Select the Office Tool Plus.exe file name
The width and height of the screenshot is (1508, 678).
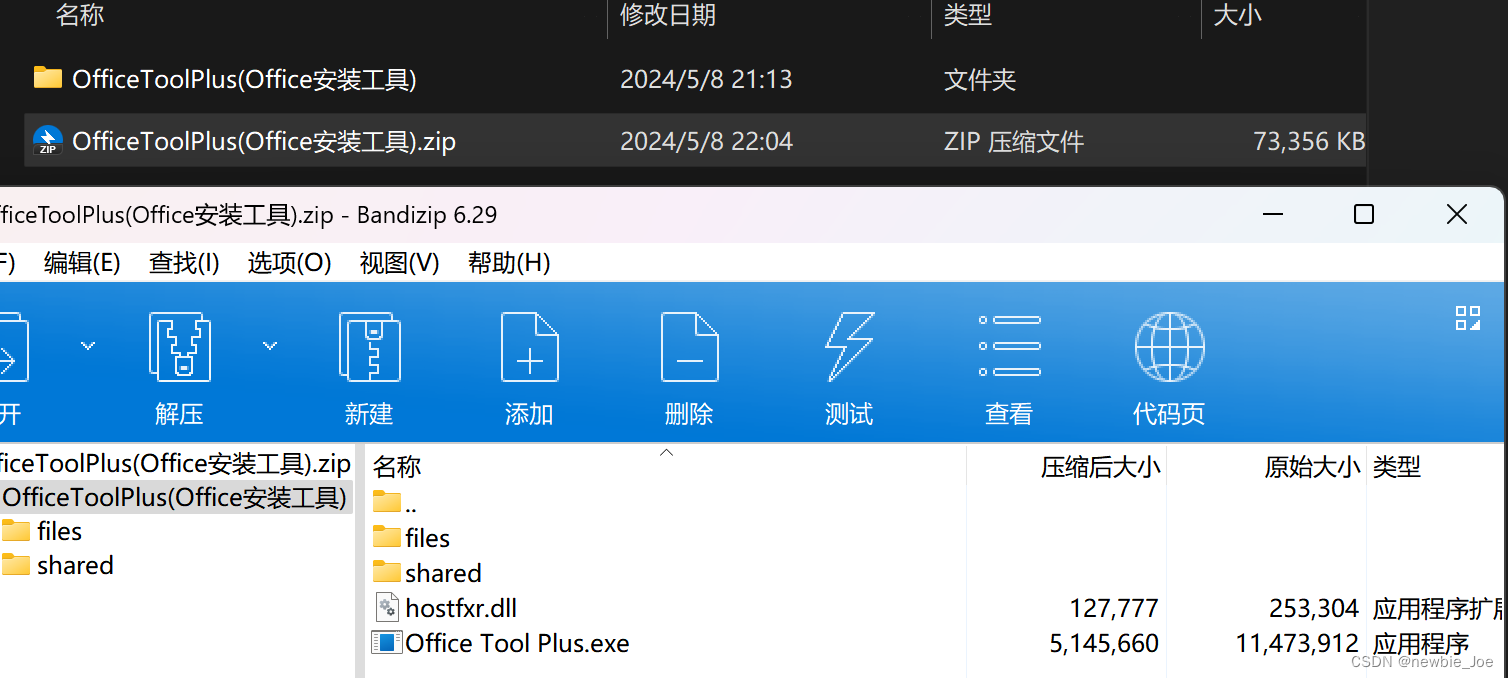point(517,643)
